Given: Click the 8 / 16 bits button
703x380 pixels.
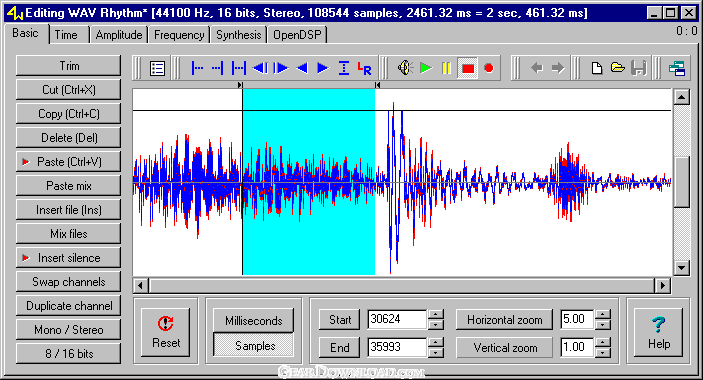Looking at the screenshot, I should (69, 354).
